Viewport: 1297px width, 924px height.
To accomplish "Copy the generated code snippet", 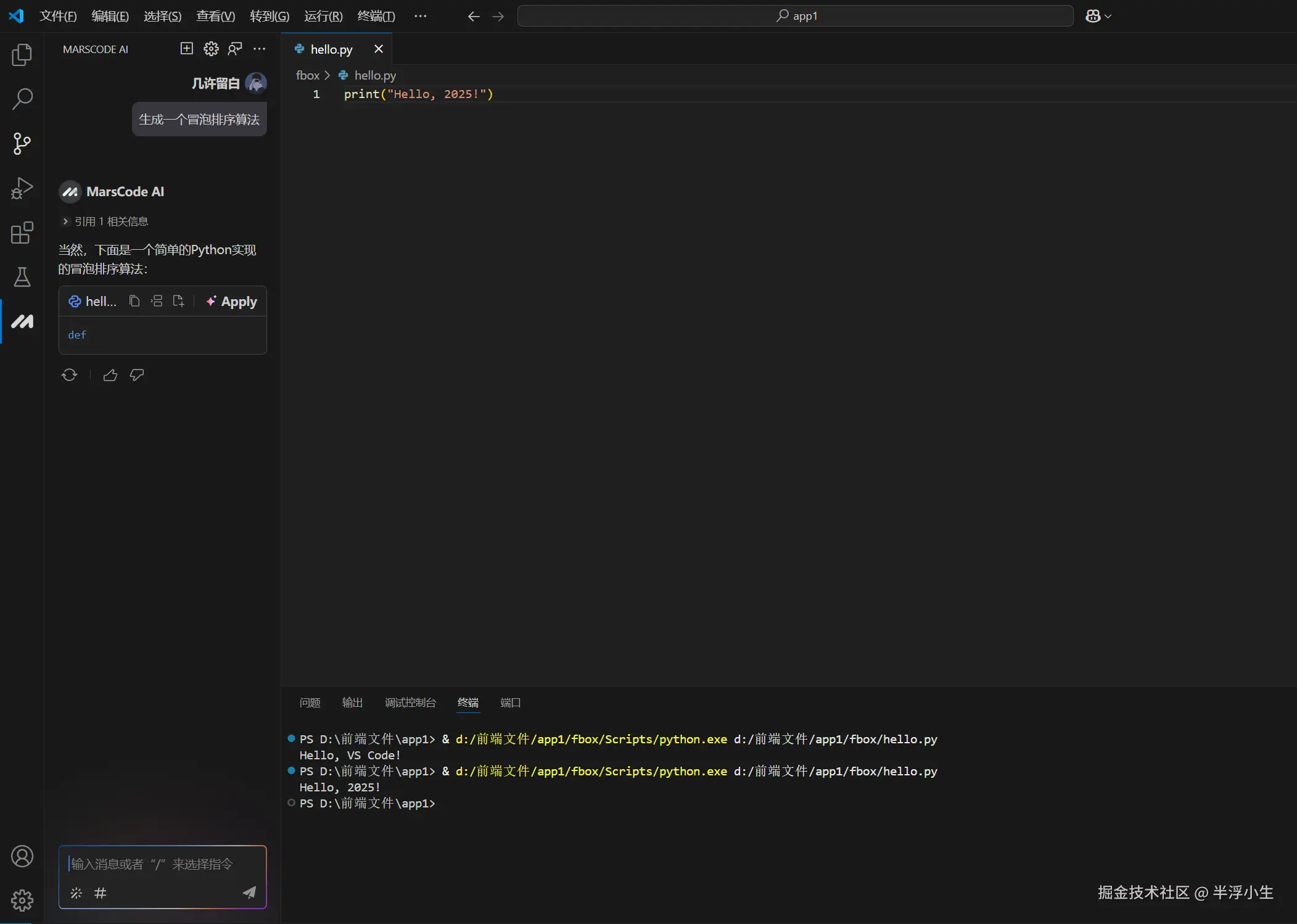I will pos(134,301).
